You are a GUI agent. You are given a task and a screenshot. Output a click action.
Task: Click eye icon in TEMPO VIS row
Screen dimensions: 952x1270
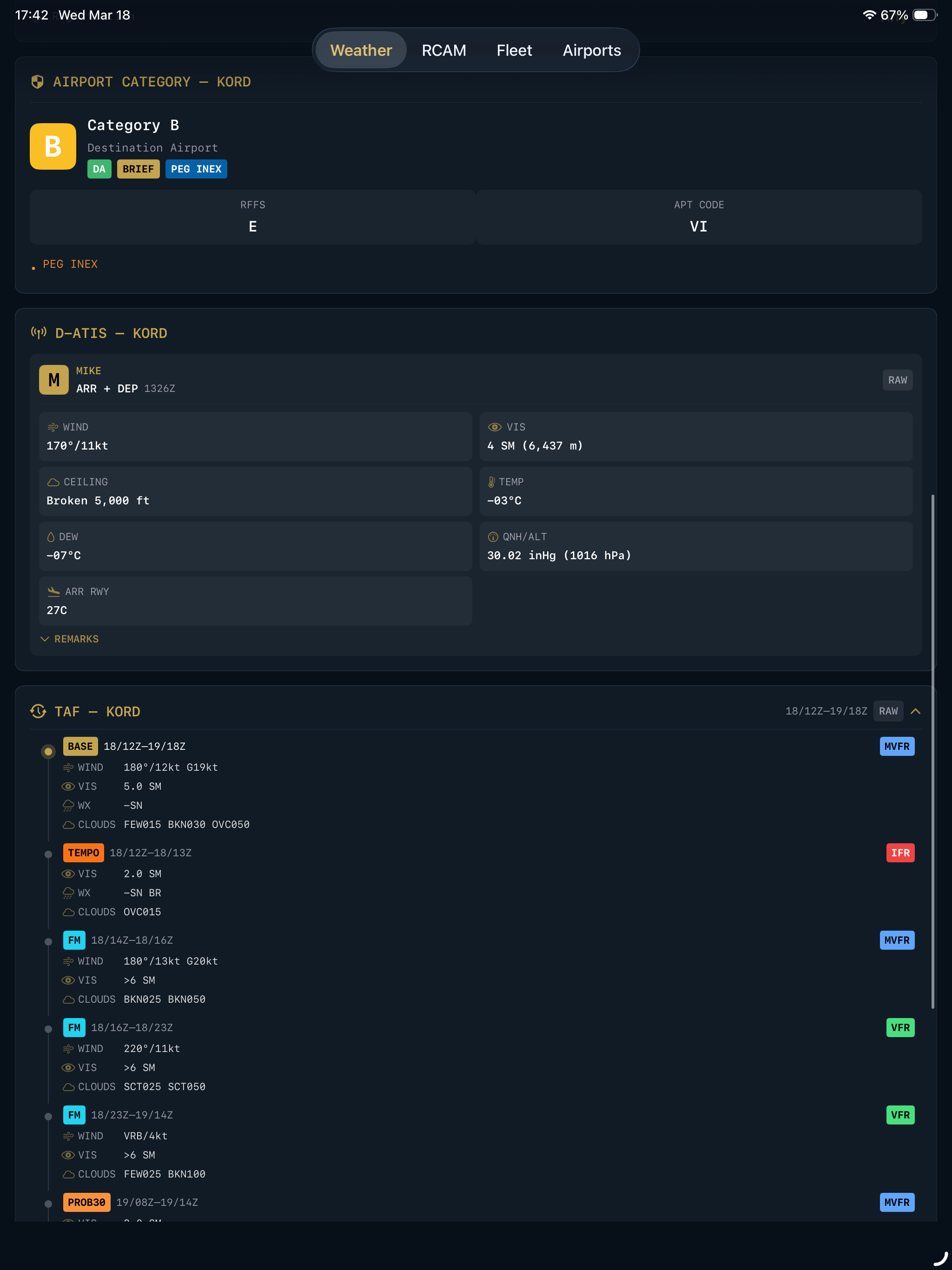68,874
